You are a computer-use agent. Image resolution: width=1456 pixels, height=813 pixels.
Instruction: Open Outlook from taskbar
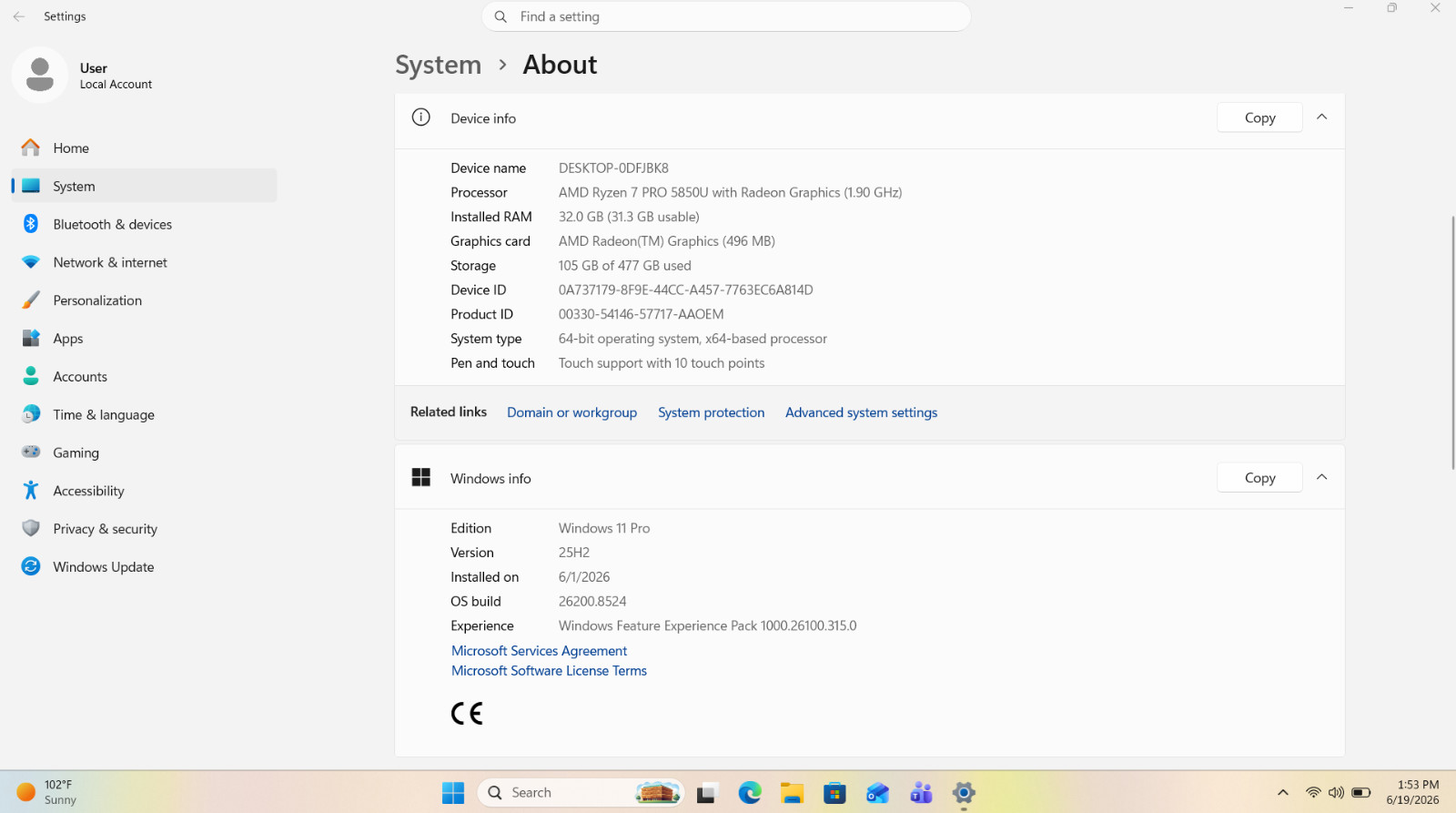pyautogui.click(x=877, y=793)
